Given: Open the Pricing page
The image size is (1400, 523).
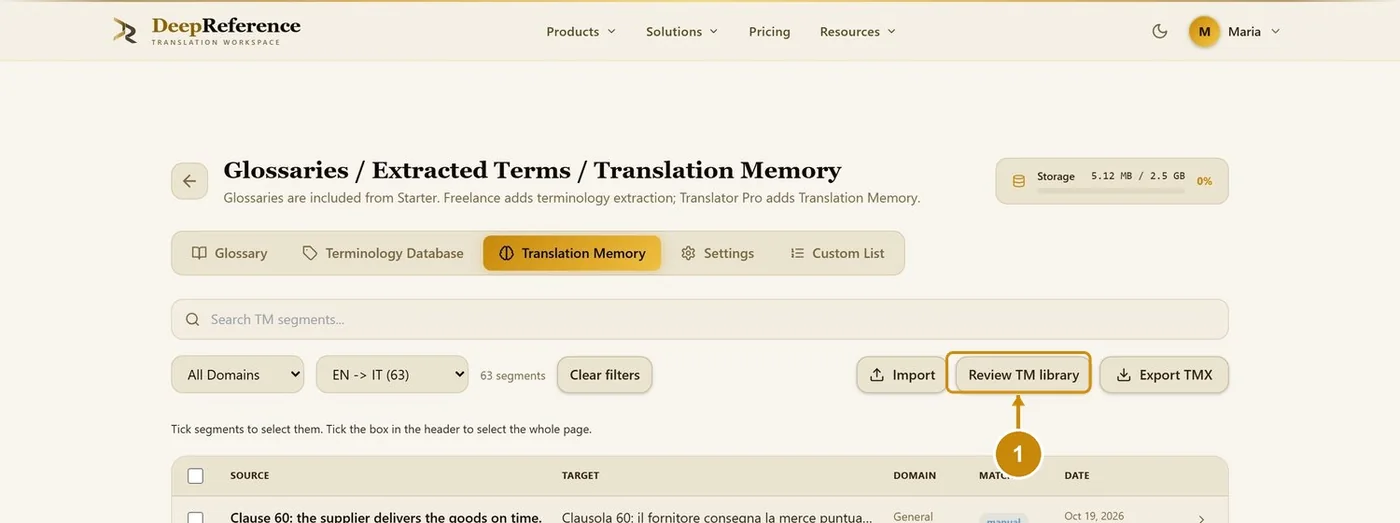Looking at the screenshot, I should (x=769, y=31).
